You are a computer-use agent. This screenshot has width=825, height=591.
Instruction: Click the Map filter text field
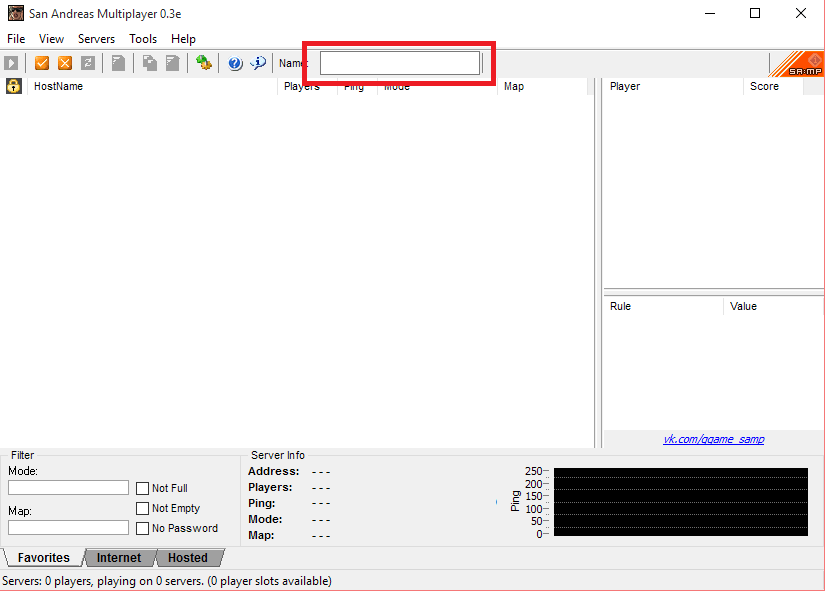(68, 527)
